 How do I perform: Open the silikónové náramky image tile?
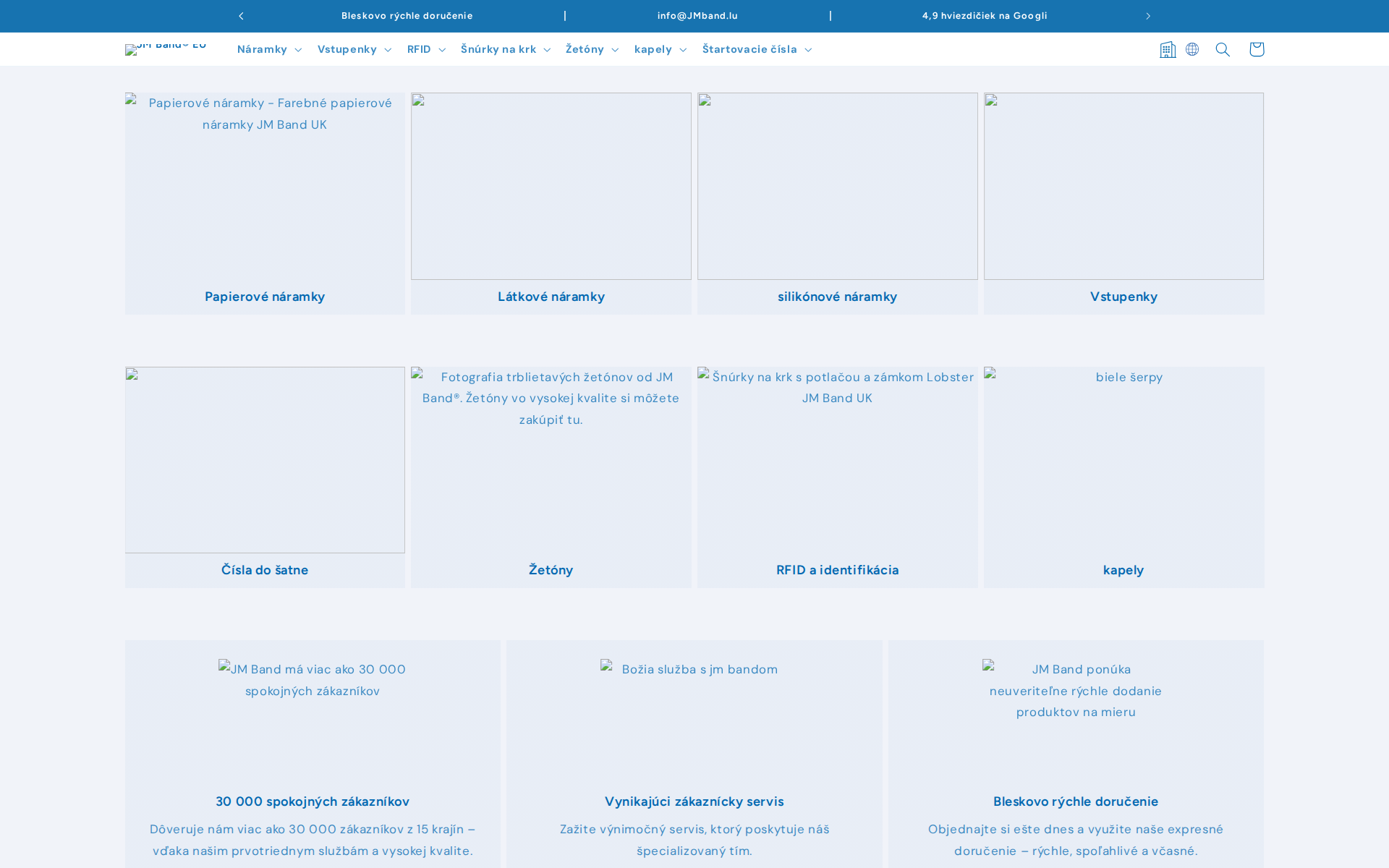click(837, 186)
